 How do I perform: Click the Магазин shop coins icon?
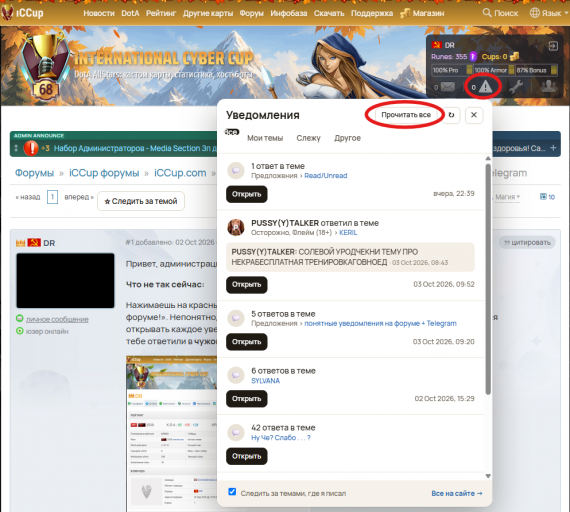click(x=405, y=13)
